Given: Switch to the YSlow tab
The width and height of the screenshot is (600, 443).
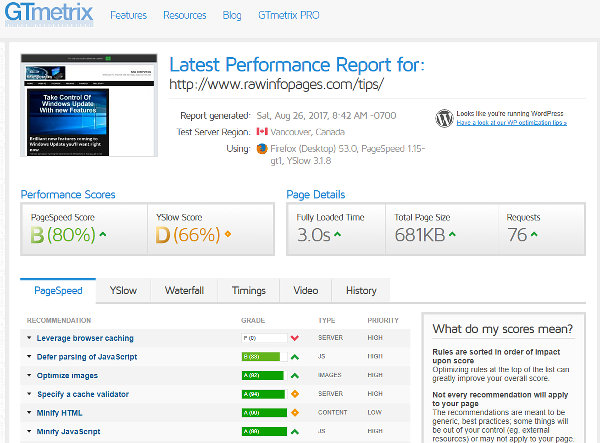Looking at the screenshot, I should click(123, 291).
